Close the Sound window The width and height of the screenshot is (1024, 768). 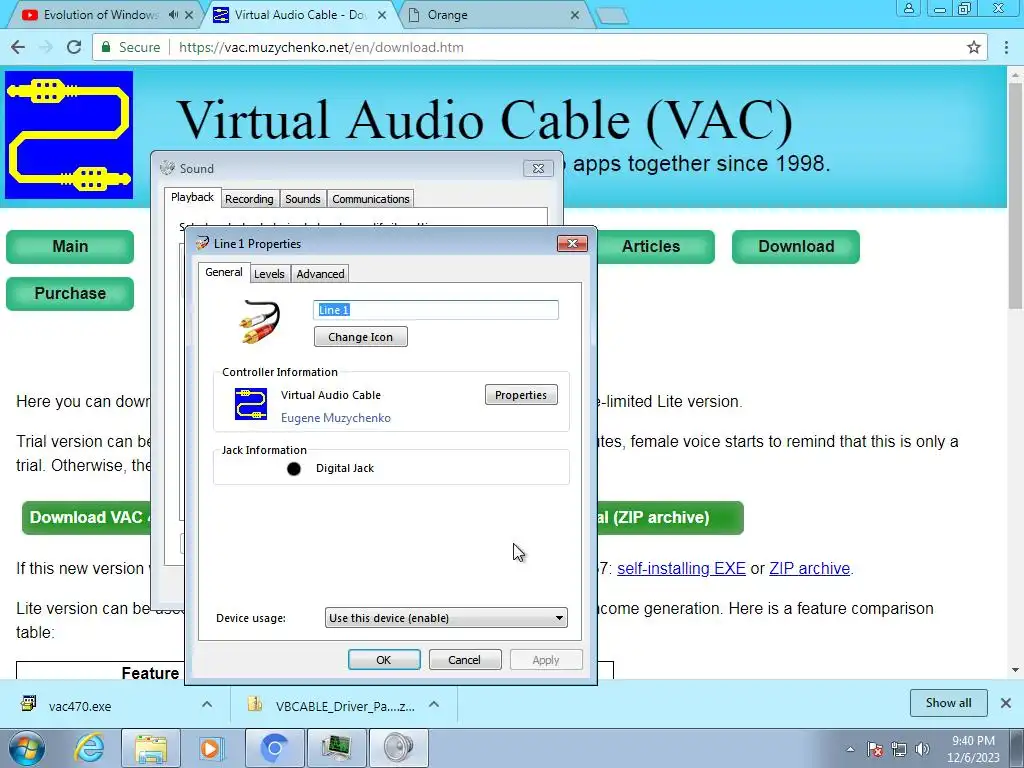tap(538, 168)
